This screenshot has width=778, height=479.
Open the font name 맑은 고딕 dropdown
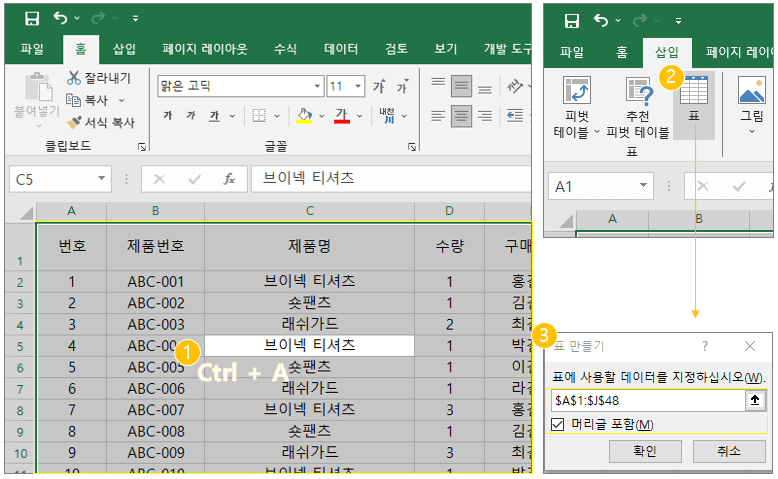click(x=317, y=86)
